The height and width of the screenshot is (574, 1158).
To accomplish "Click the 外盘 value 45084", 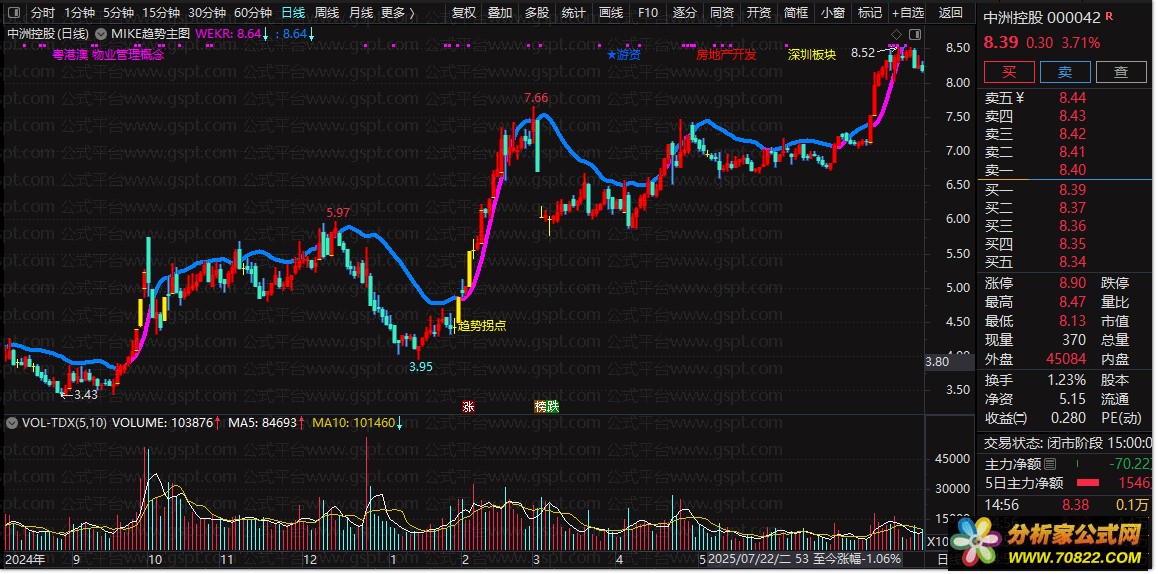I will [1066, 360].
